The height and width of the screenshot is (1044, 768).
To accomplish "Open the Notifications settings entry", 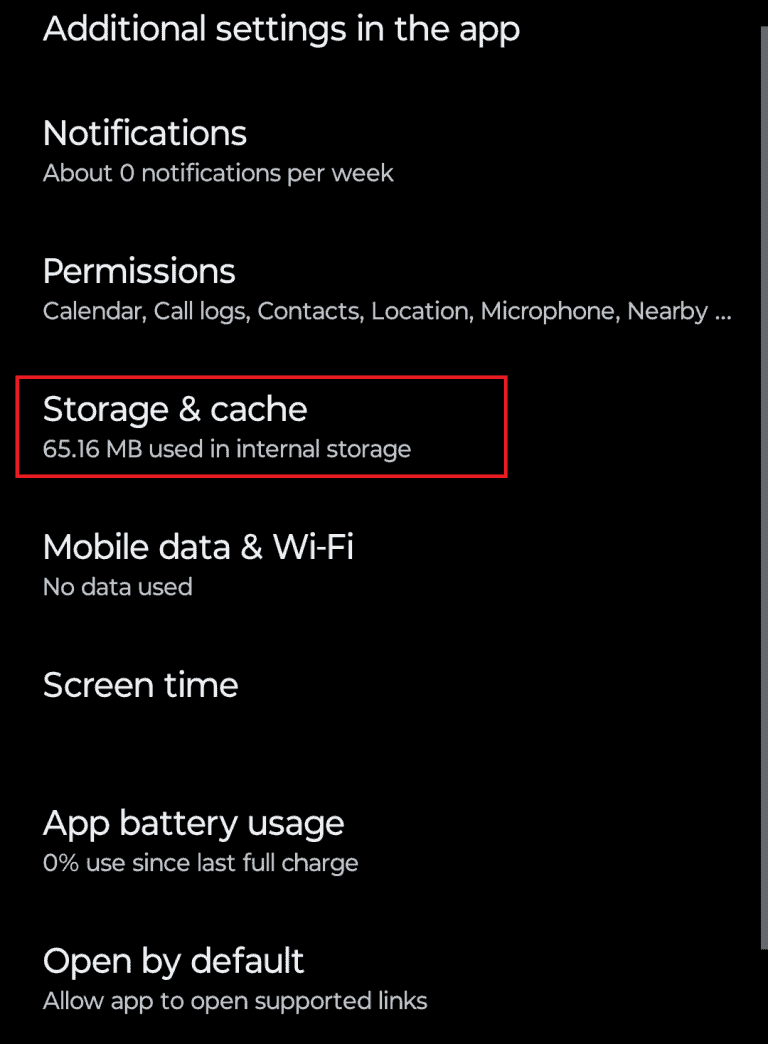I will [x=145, y=133].
